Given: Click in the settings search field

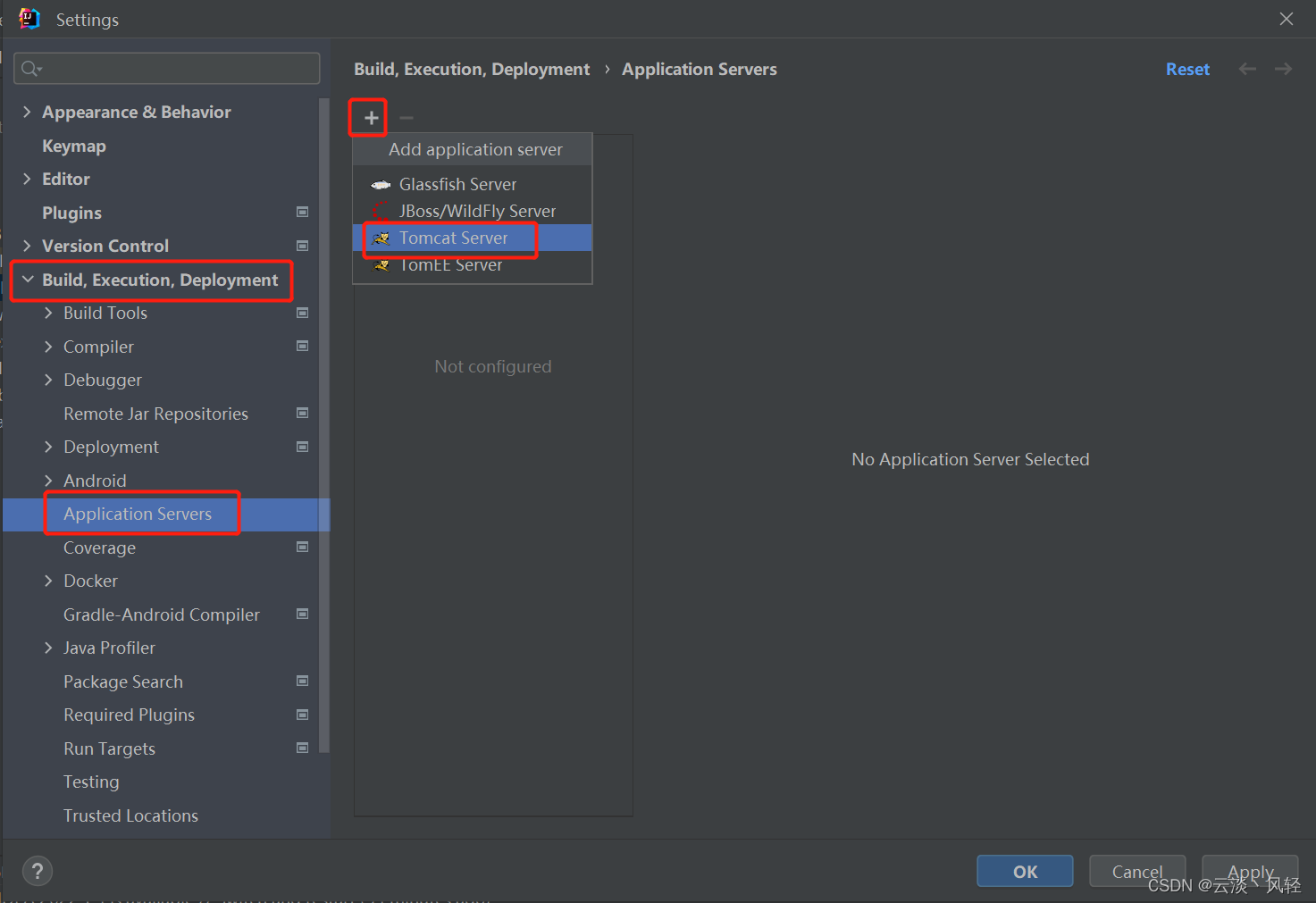Looking at the screenshot, I should point(167,69).
